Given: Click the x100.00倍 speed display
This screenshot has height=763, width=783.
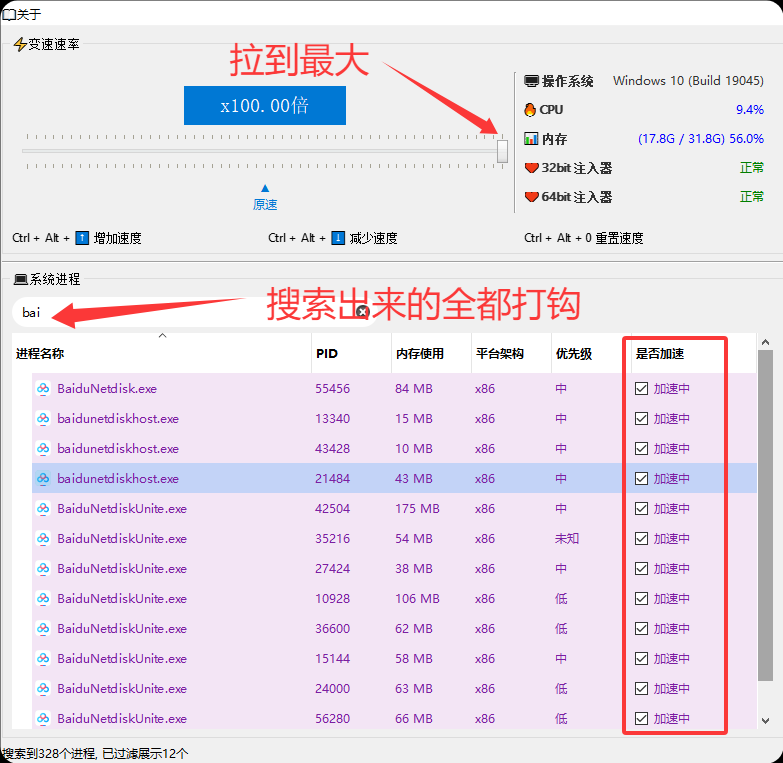Looking at the screenshot, I should 265,105.
